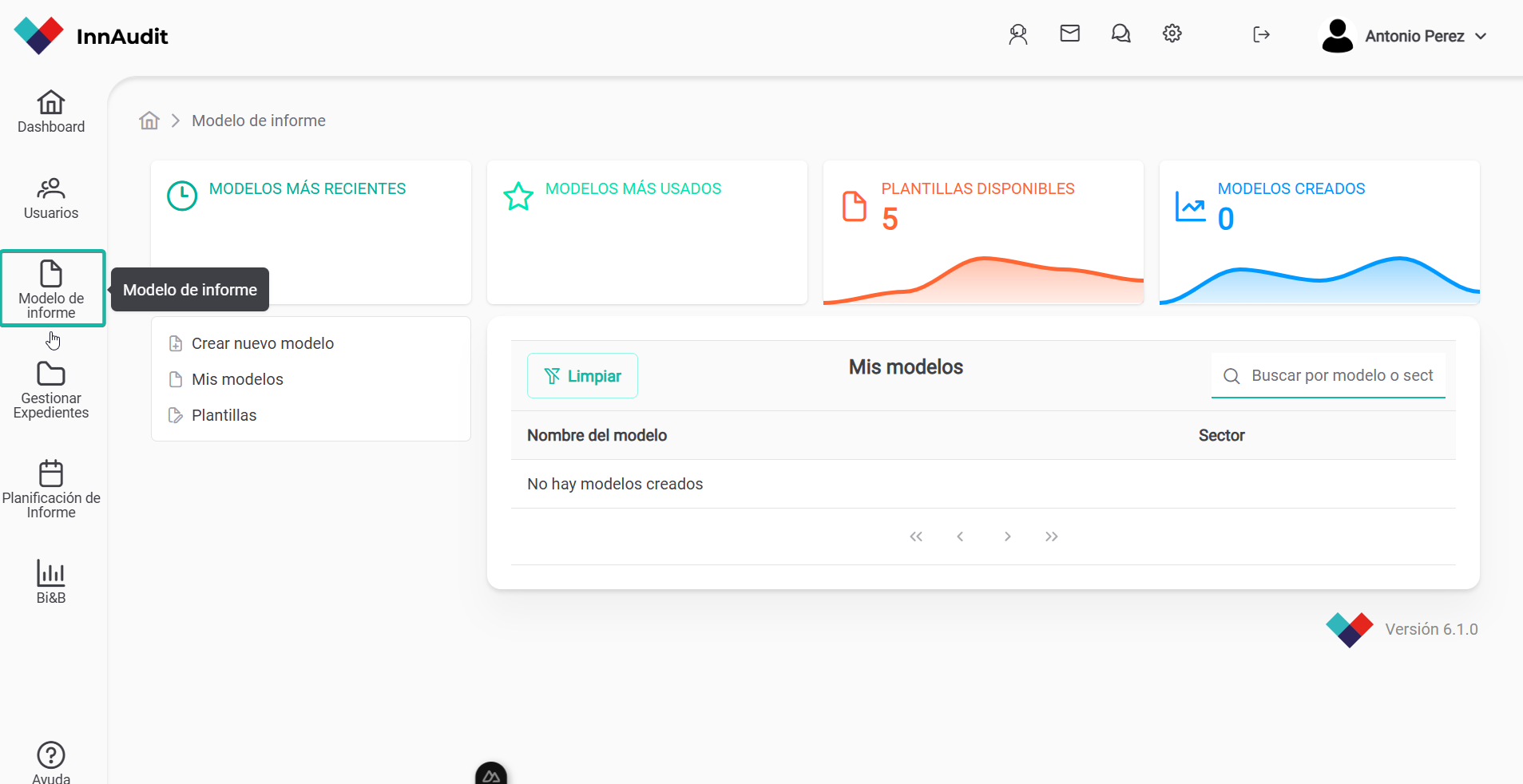Click the logout icon in header

1261,34
